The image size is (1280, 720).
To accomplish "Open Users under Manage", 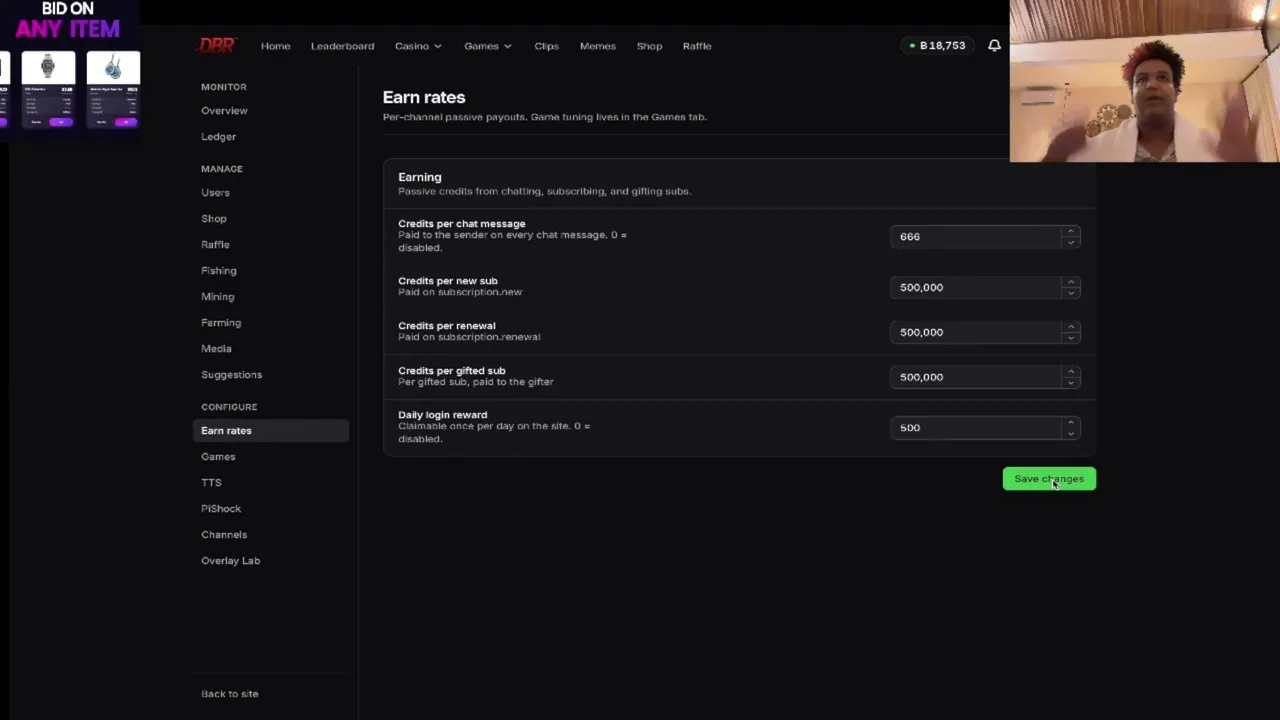I will 215,193.
